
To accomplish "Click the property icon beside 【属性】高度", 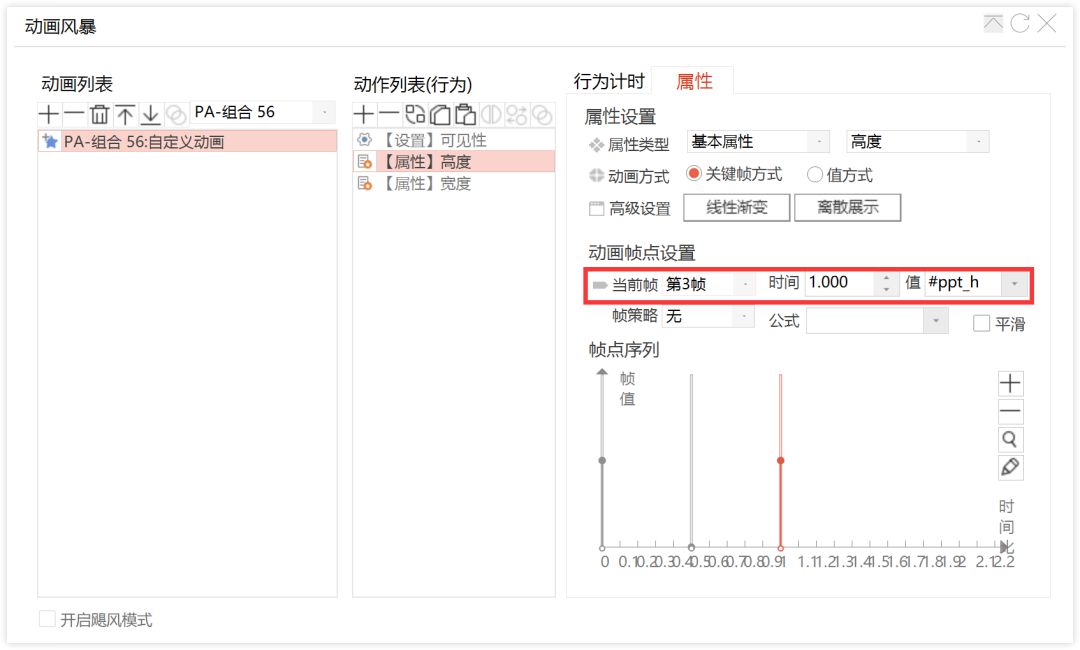I will (364, 162).
